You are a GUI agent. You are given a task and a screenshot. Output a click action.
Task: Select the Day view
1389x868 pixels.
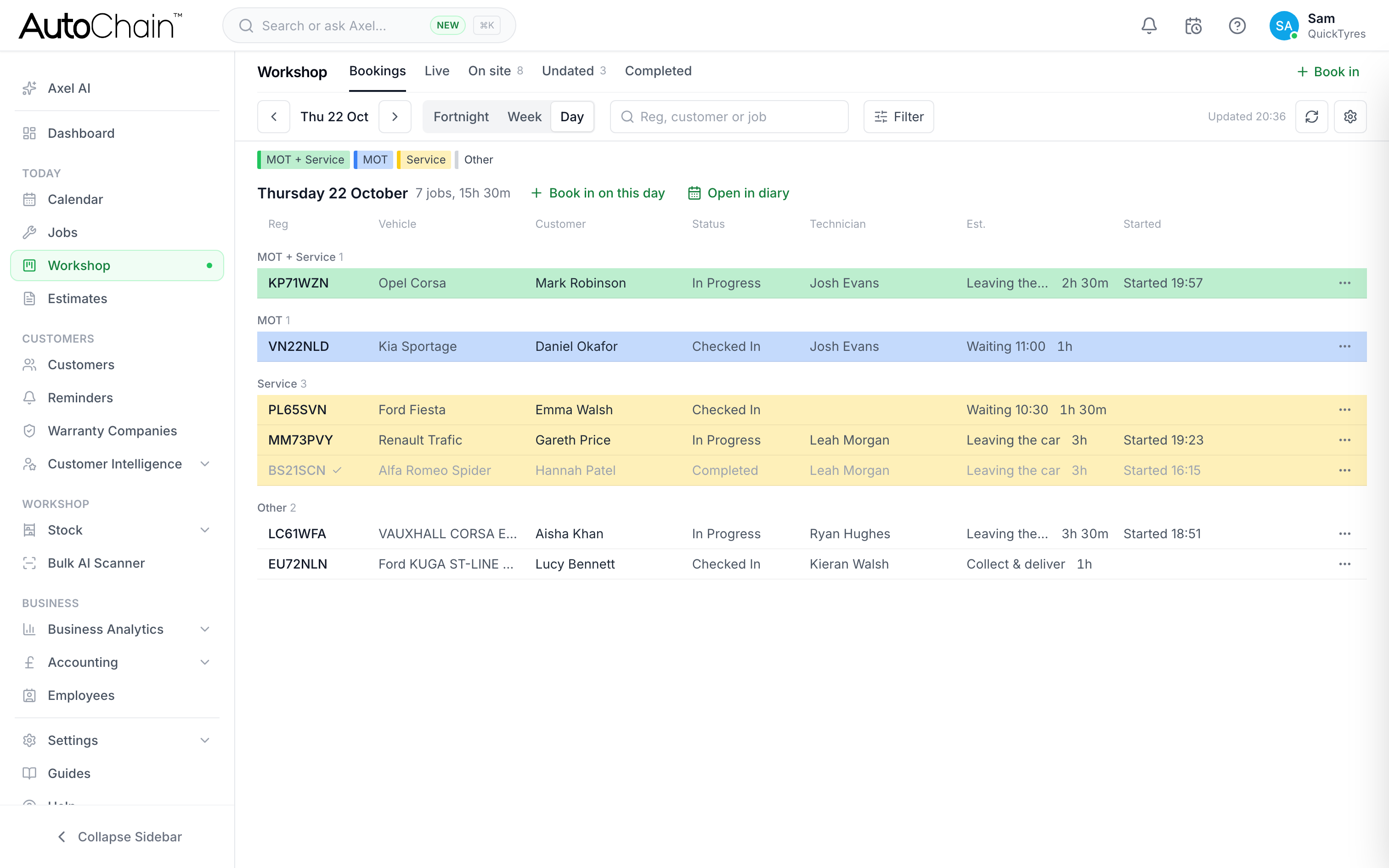pyautogui.click(x=572, y=117)
